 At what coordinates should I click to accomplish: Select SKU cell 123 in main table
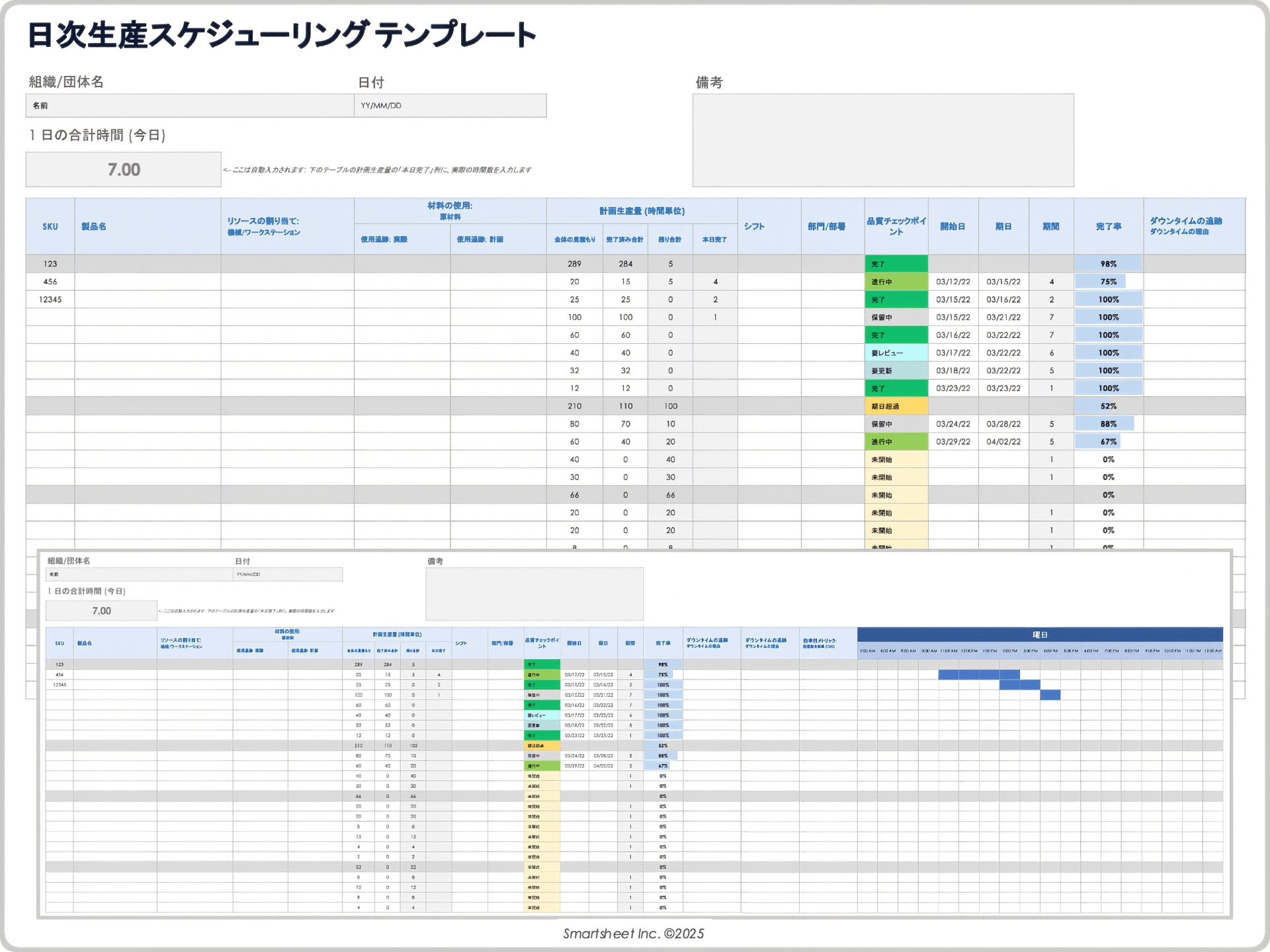coord(50,264)
